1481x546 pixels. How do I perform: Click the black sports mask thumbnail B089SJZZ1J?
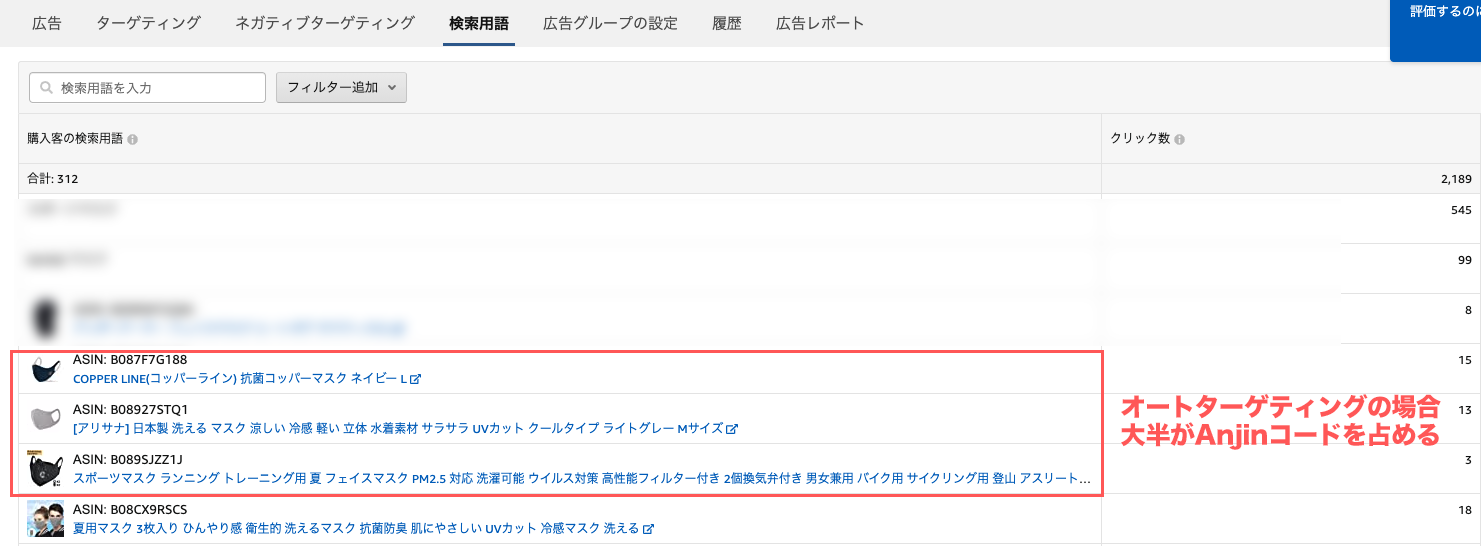(46, 469)
